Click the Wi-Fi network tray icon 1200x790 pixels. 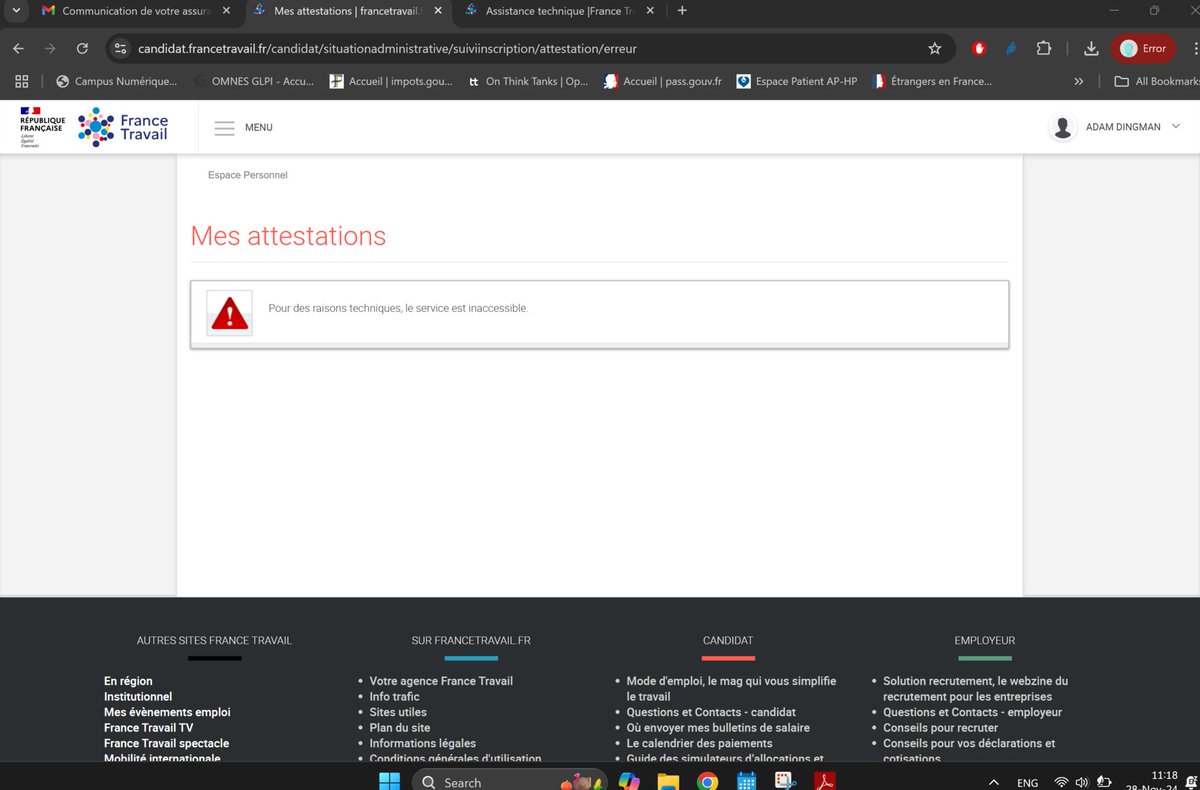[1061, 782]
